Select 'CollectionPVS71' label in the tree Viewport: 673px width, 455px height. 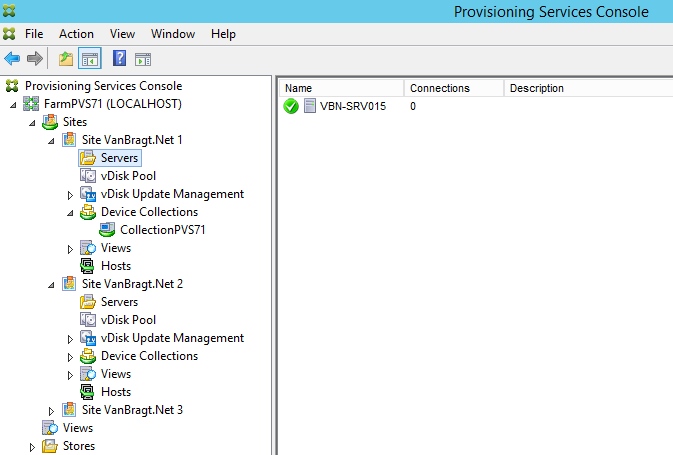click(163, 230)
